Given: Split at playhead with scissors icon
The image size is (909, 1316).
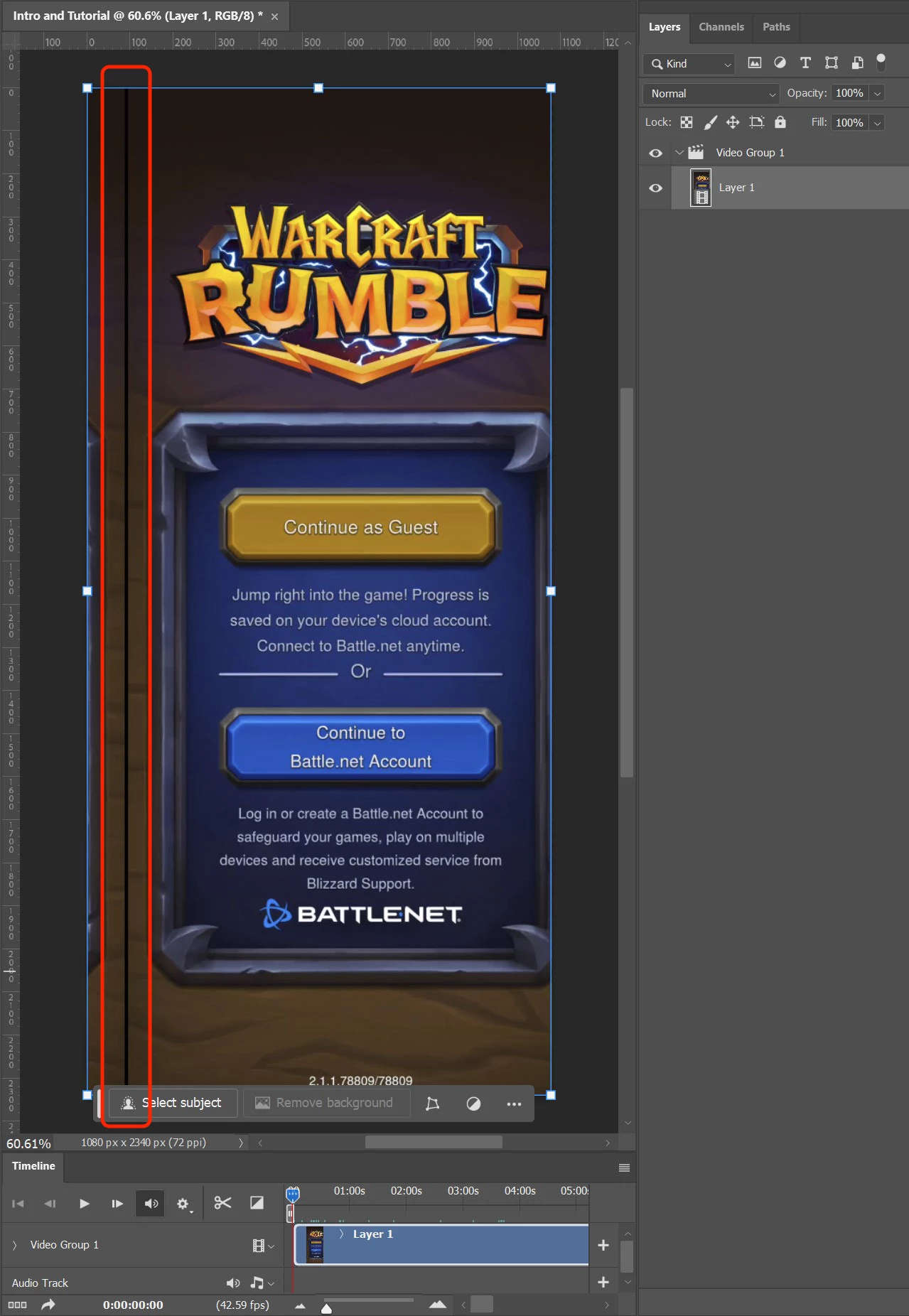Looking at the screenshot, I should click(222, 1203).
